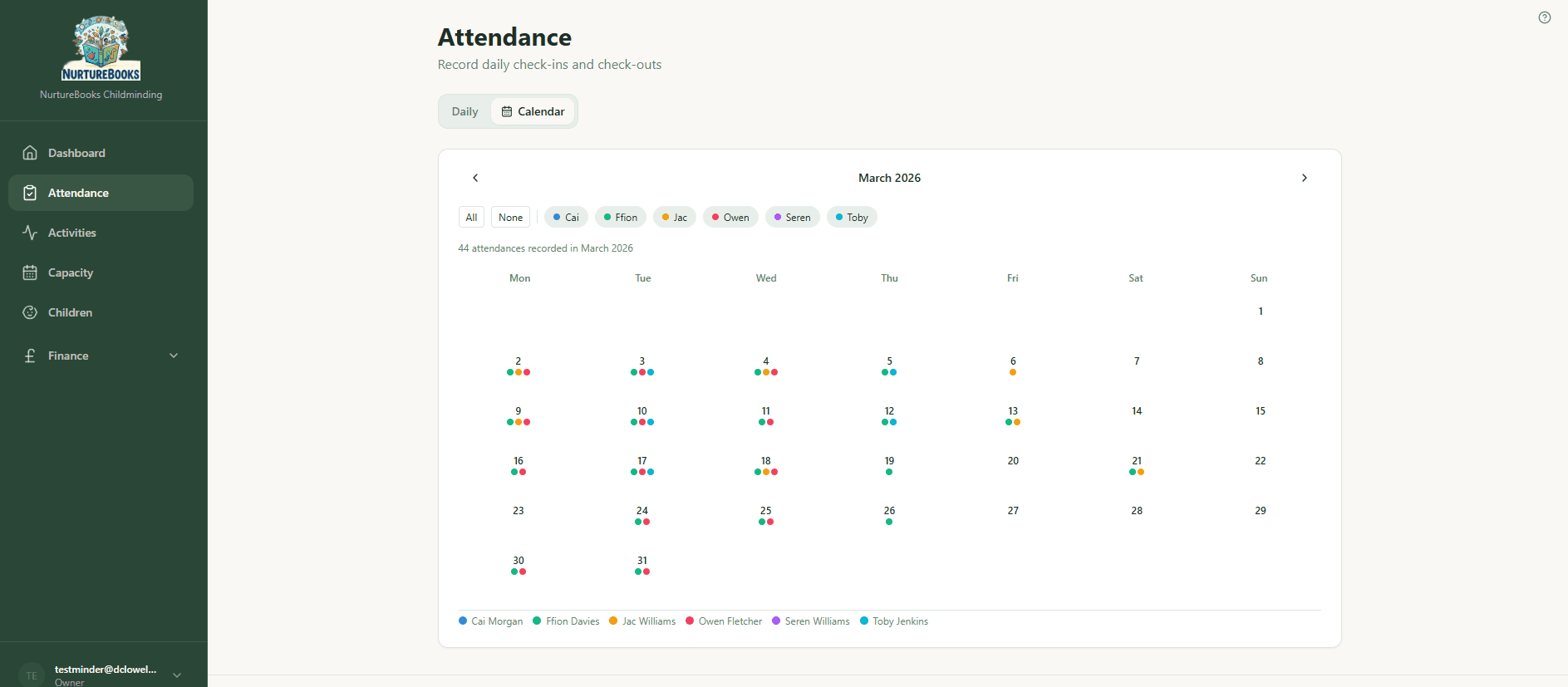Open Capacity from the sidebar
The width and height of the screenshot is (1568, 687).
click(x=101, y=272)
